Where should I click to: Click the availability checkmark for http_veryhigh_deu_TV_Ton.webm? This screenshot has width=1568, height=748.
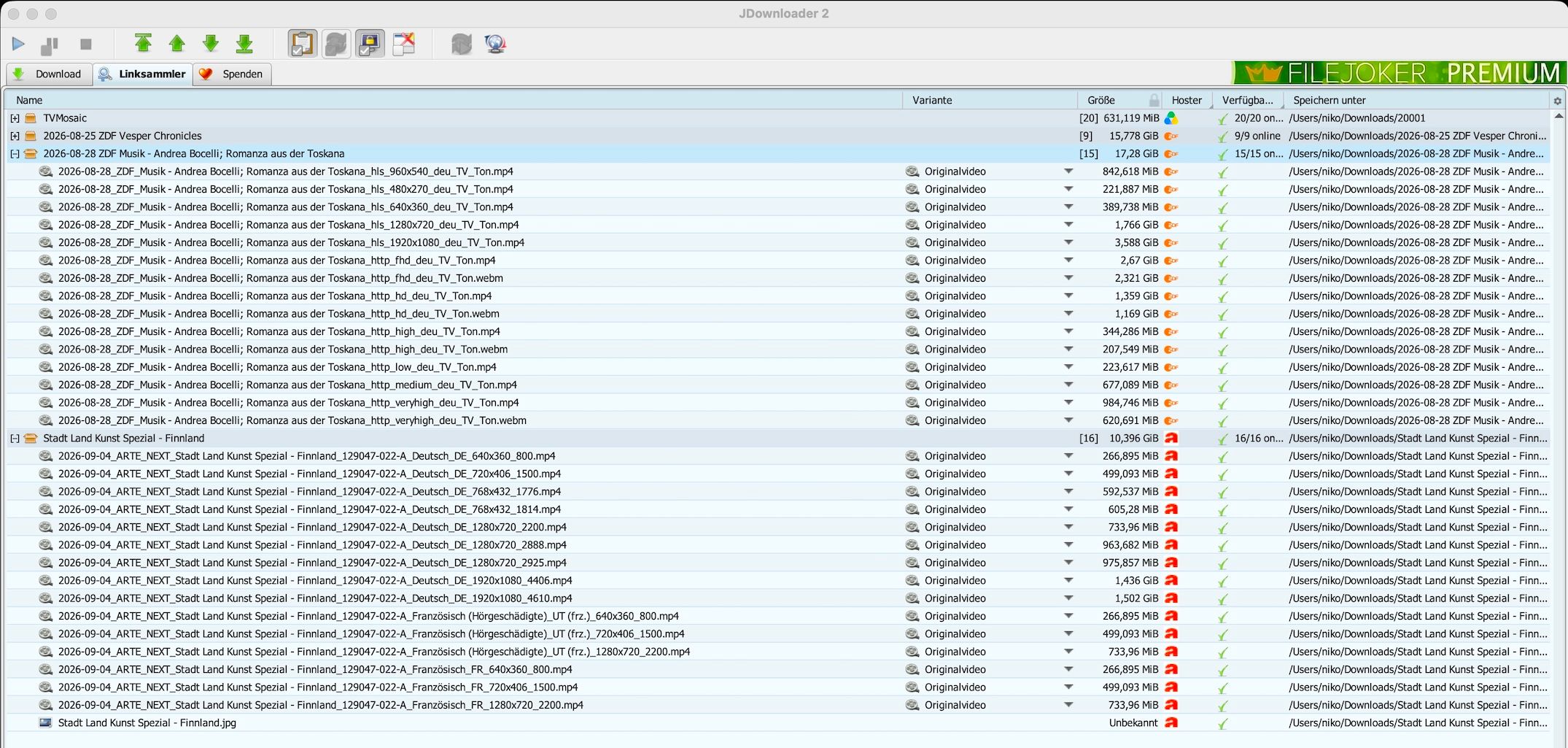click(x=1223, y=421)
